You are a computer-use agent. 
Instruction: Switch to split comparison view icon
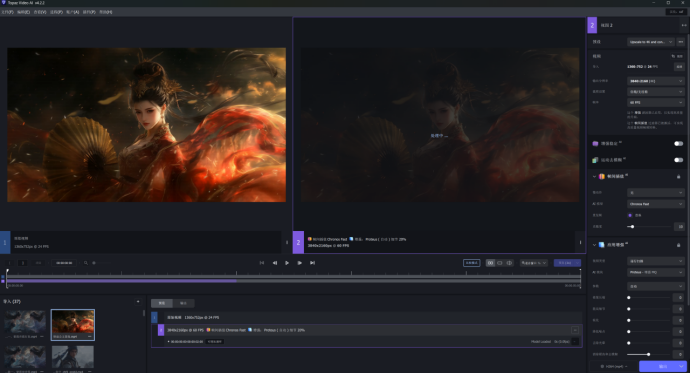coord(509,263)
